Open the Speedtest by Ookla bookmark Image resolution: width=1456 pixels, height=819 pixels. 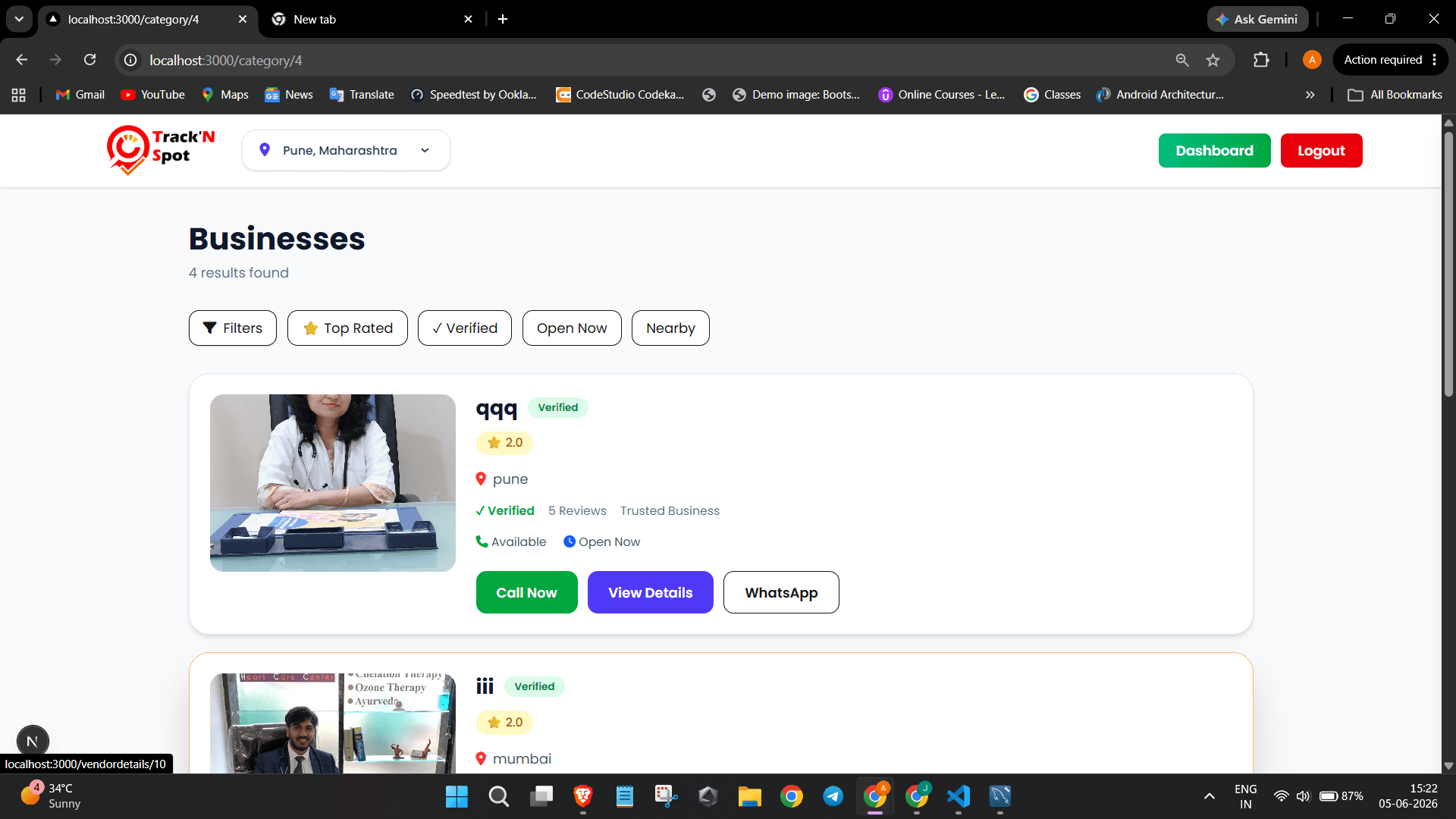474,95
